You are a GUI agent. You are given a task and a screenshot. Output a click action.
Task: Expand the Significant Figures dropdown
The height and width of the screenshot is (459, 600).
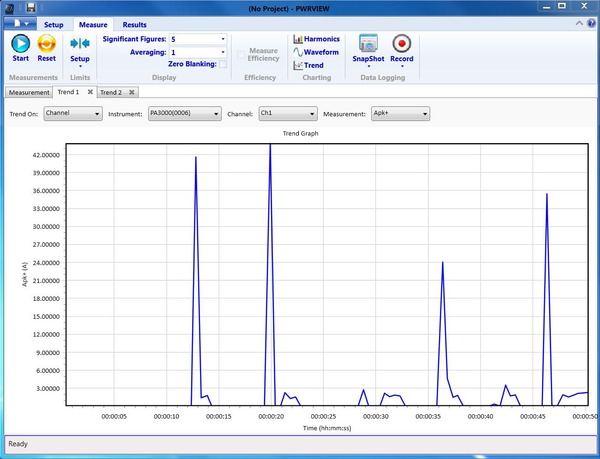pyautogui.click(x=222, y=39)
